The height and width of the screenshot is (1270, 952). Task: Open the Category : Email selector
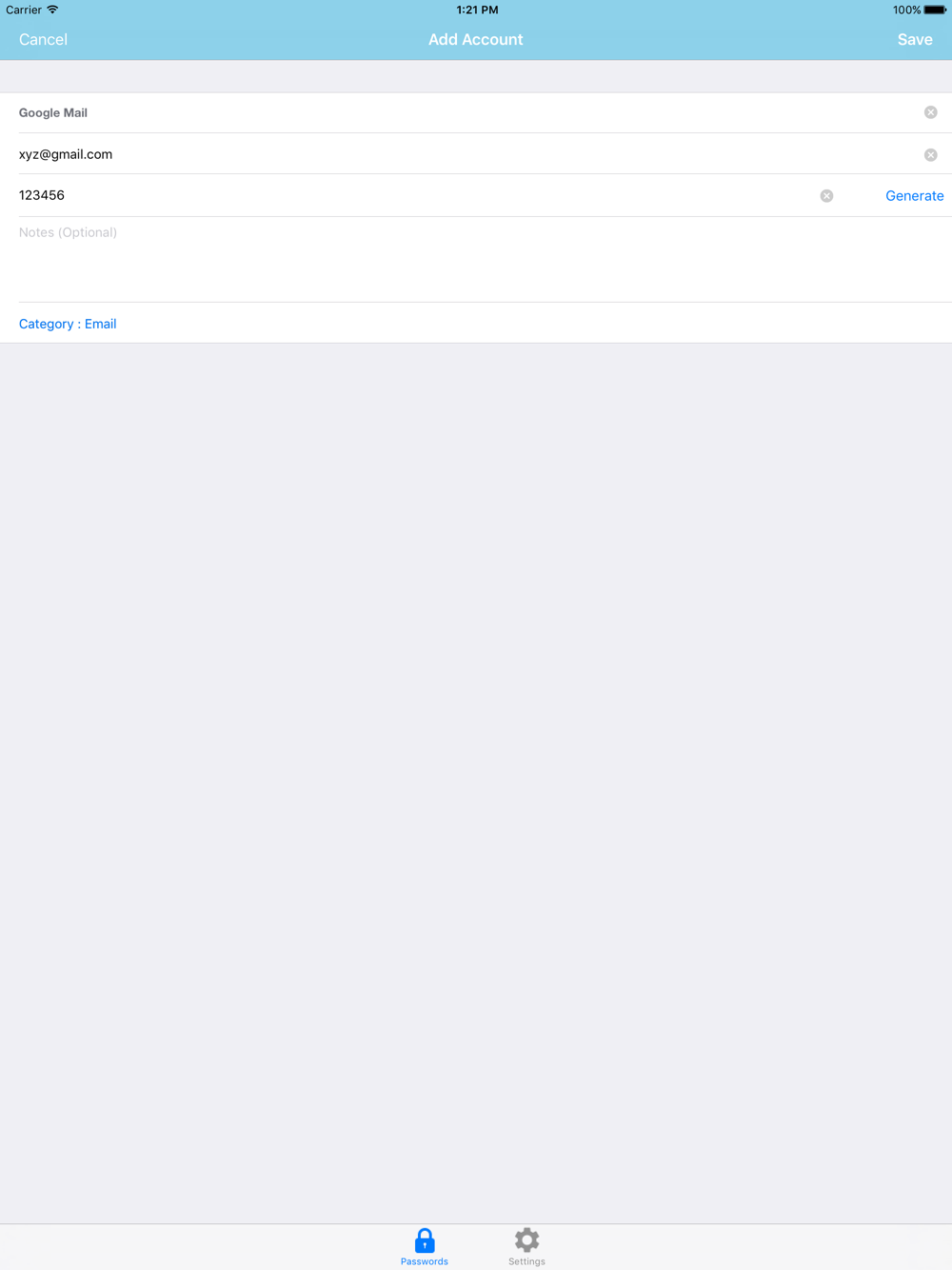tap(68, 324)
